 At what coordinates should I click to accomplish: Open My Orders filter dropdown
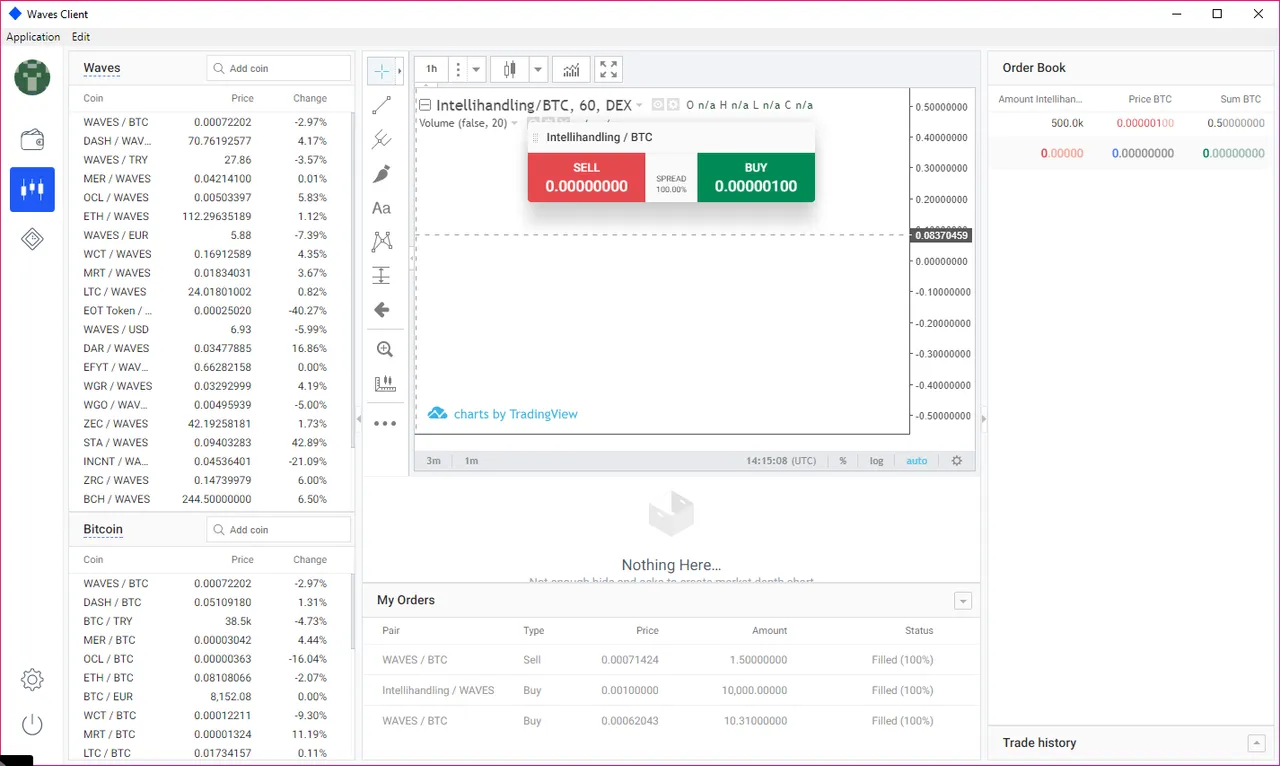963,601
